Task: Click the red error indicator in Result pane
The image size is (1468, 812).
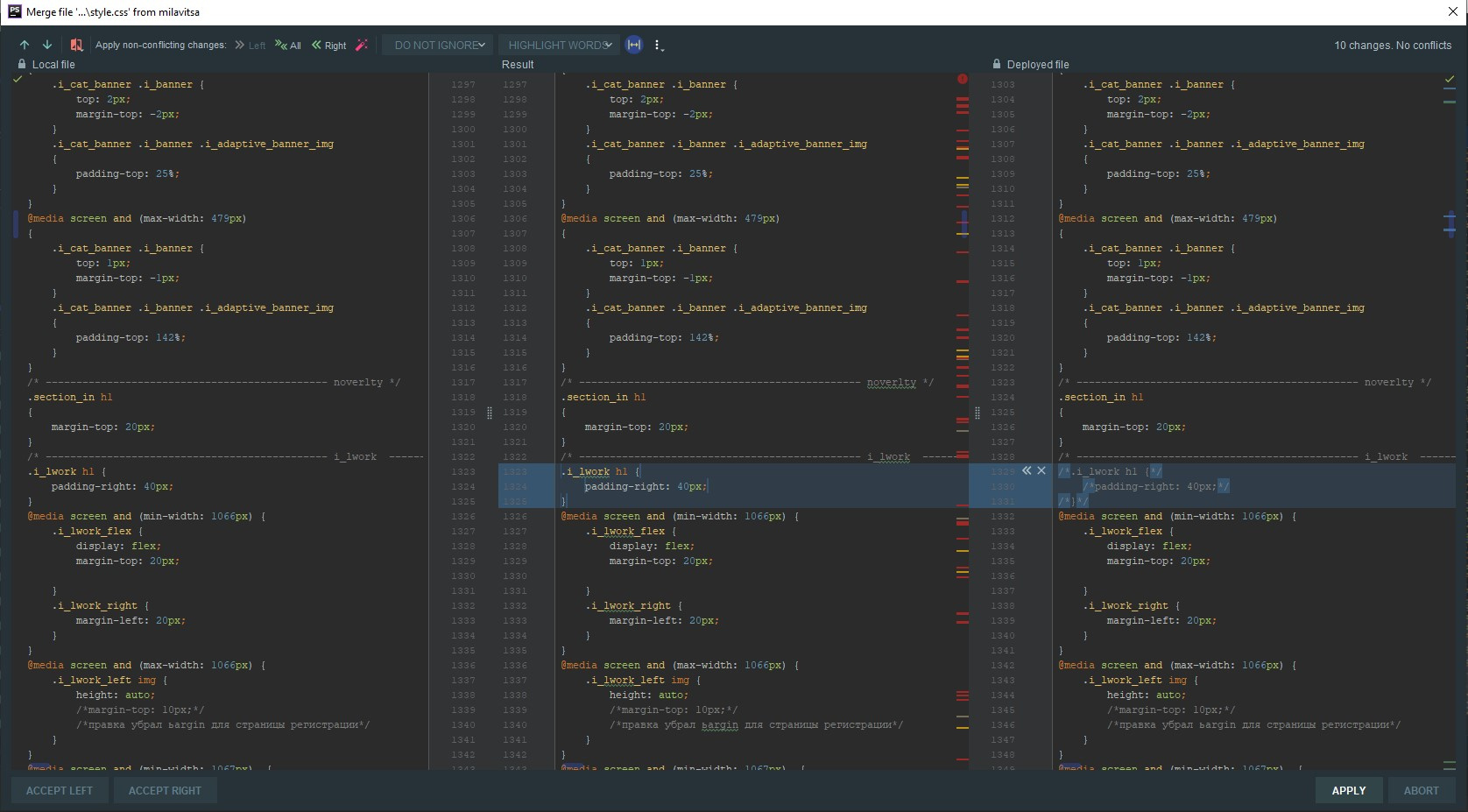Action: click(963, 79)
